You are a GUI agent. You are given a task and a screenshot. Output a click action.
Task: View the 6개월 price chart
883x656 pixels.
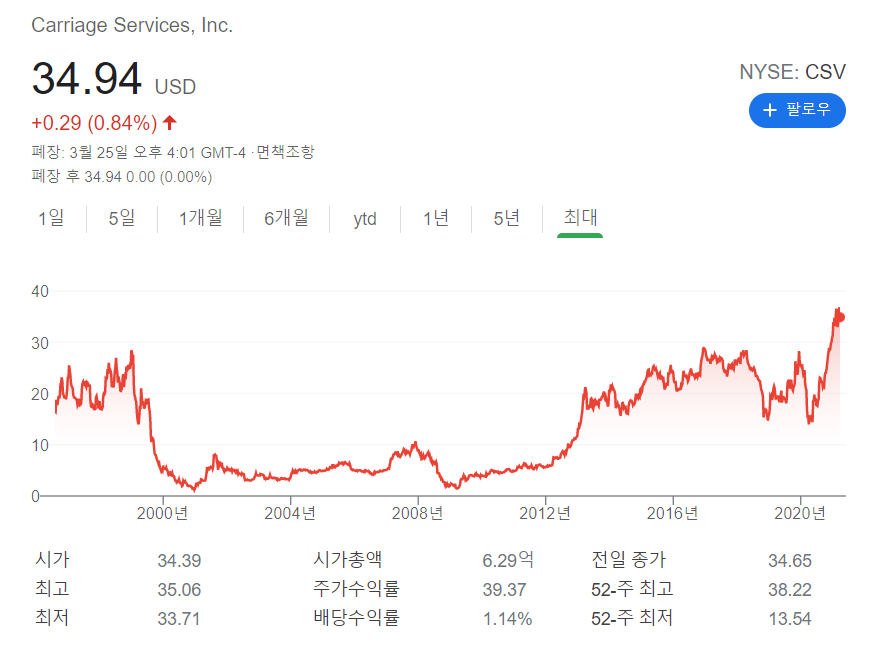click(288, 218)
